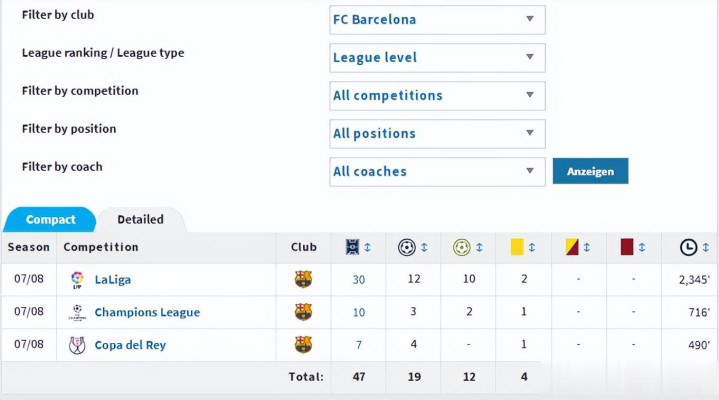Click the Champions League logo icon
The height and width of the screenshot is (400, 719).
(x=77, y=312)
